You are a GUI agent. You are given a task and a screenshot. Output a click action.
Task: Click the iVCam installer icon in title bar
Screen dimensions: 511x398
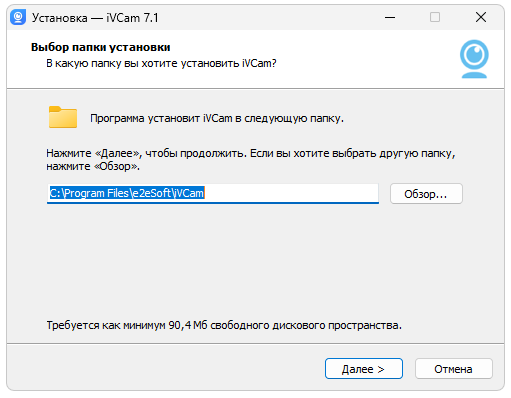(x=18, y=17)
